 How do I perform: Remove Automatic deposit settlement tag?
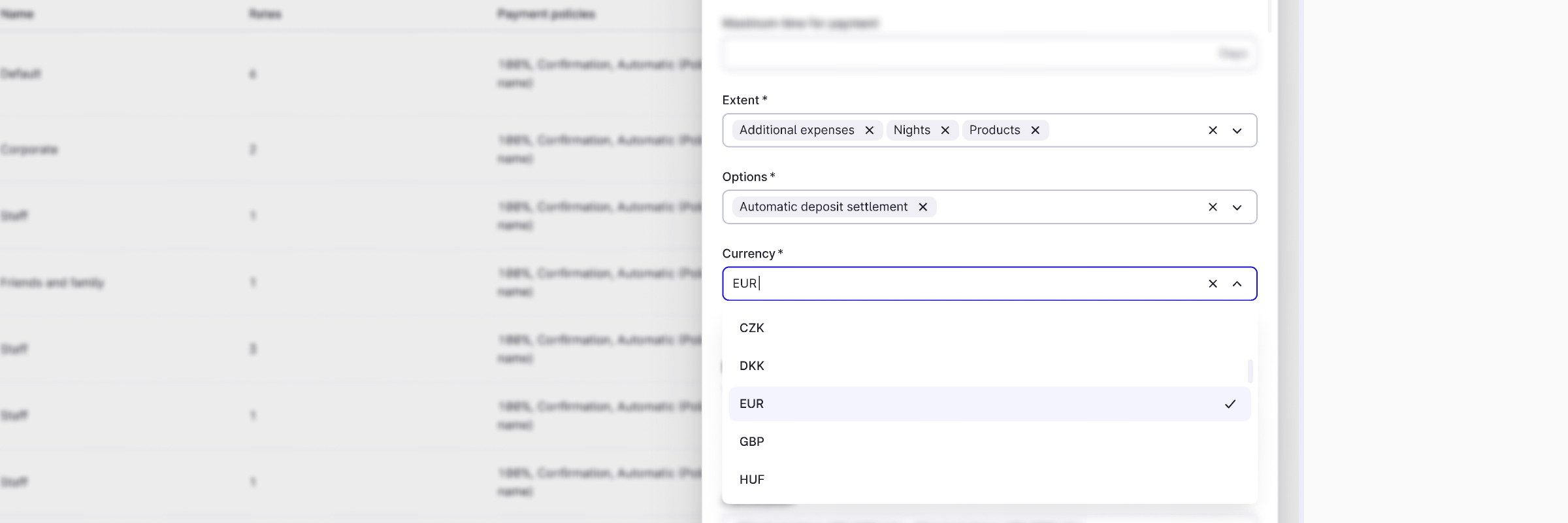[x=923, y=207]
